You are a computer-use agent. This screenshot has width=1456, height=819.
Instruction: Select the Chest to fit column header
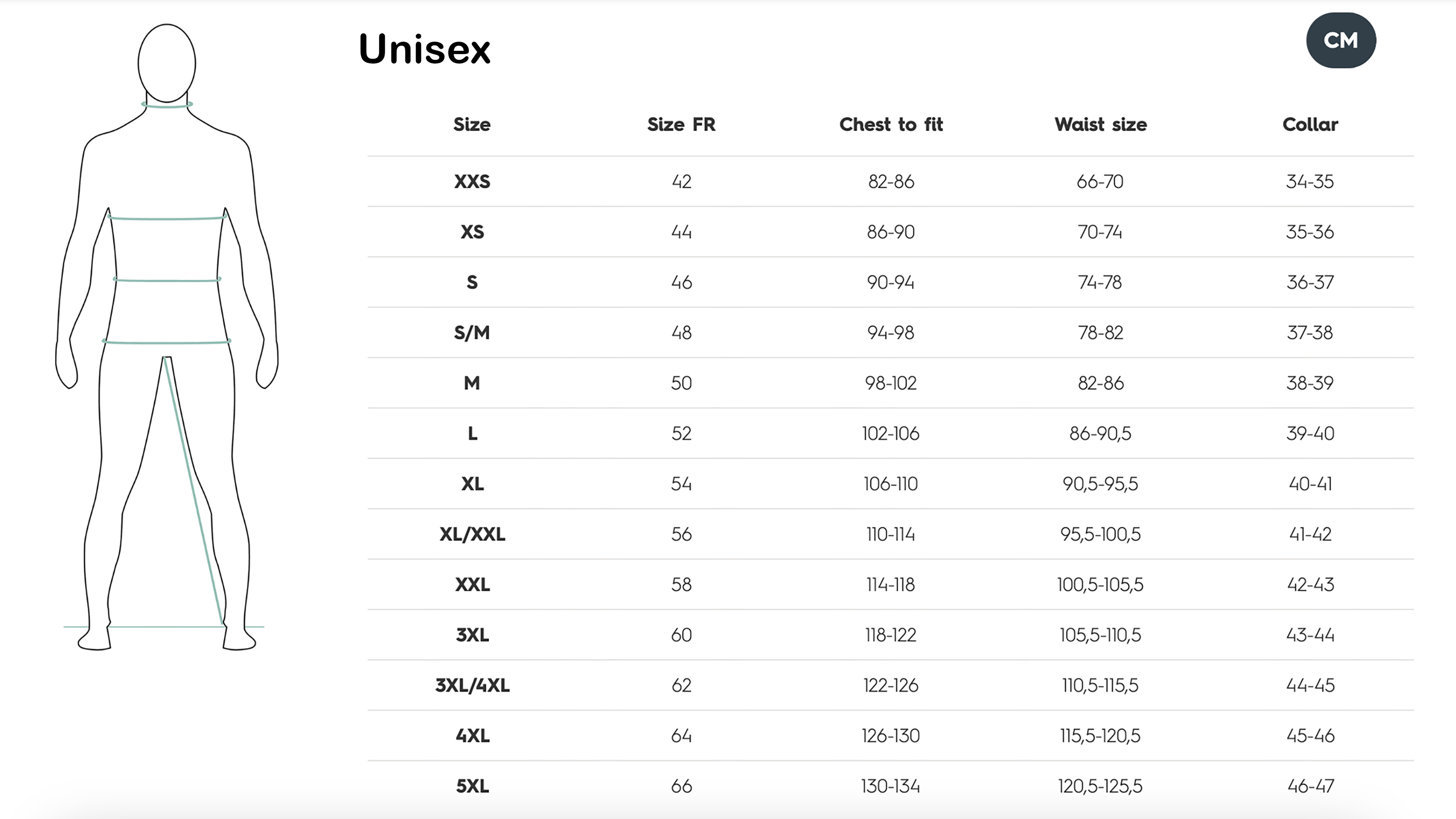click(x=891, y=124)
